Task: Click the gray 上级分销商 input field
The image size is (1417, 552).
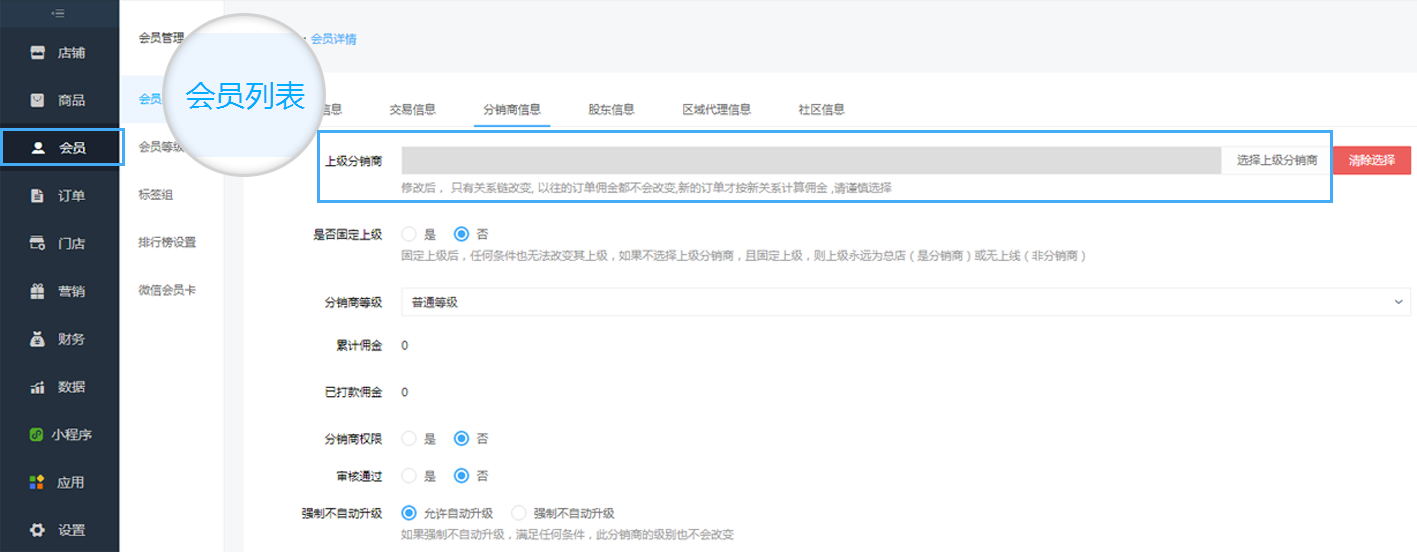Action: click(811, 160)
